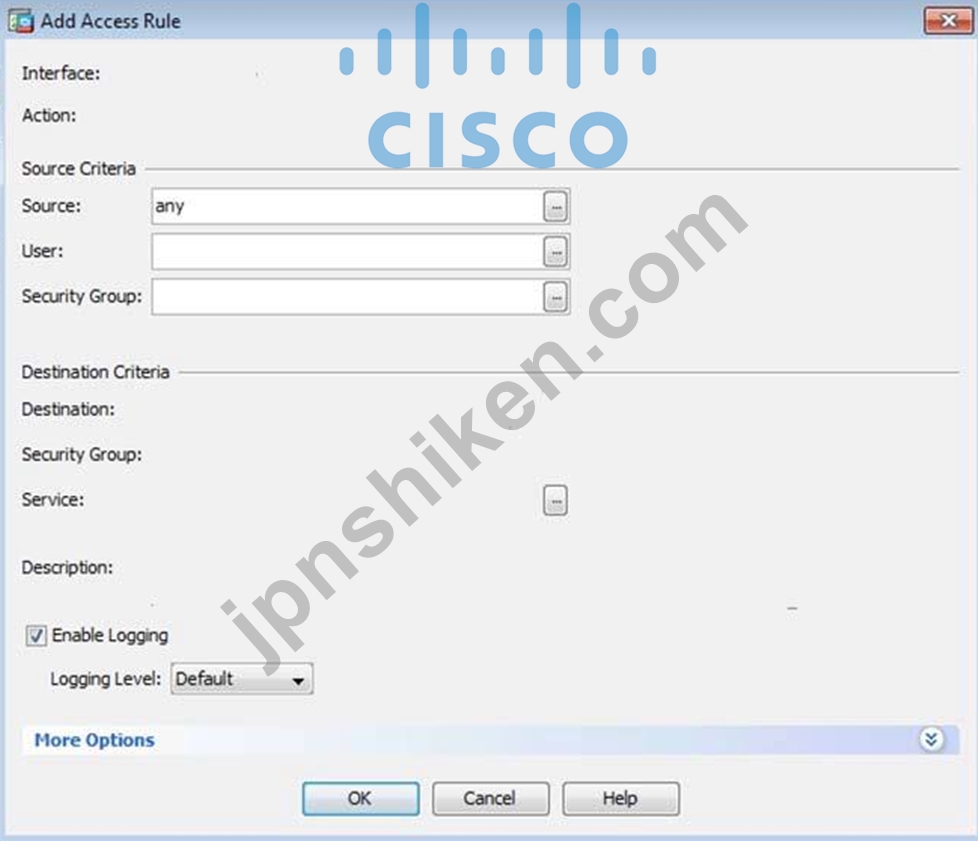The width and height of the screenshot is (978, 841).
Task: Open Help for access rules
Action: [x=621, y=799]
